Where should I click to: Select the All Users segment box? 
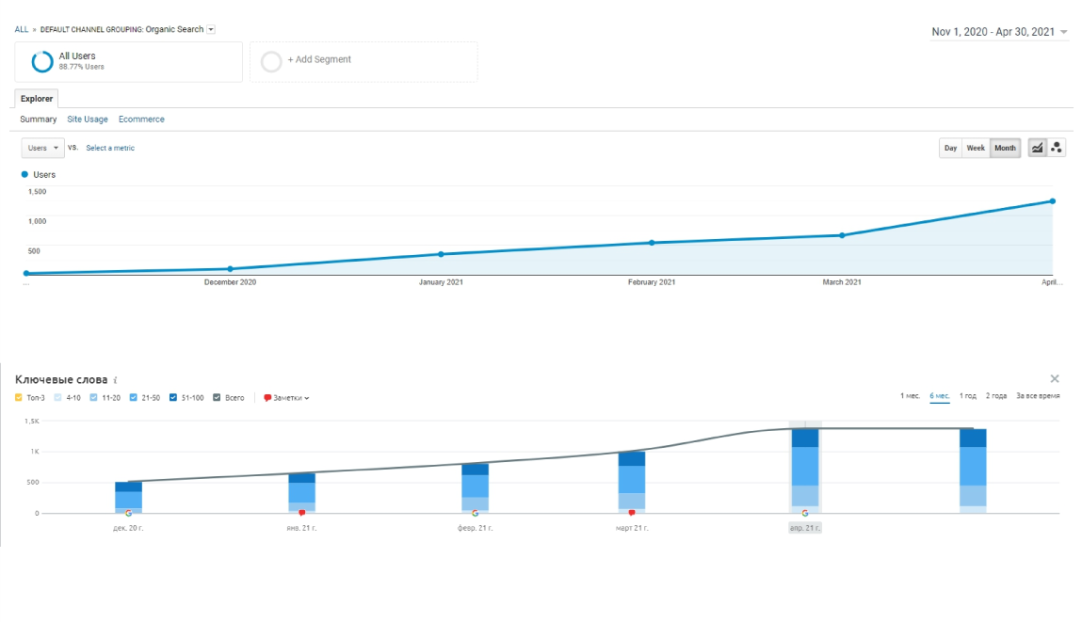pos(128,61)
